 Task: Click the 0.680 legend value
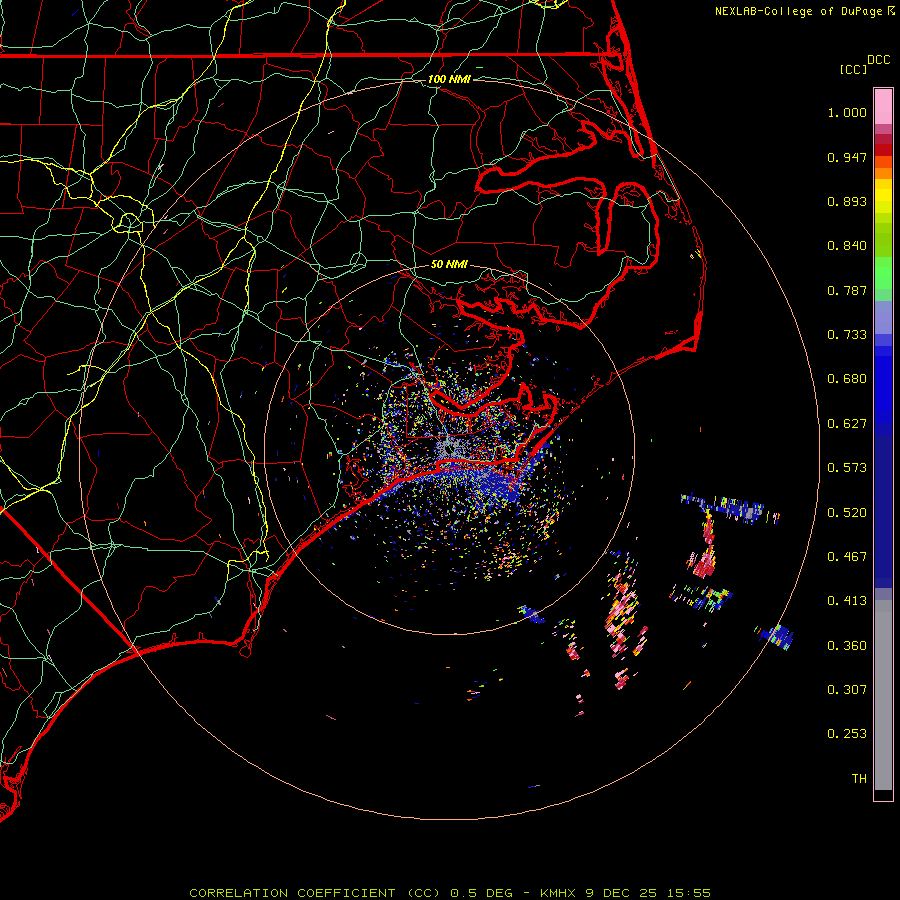point(847,379)
